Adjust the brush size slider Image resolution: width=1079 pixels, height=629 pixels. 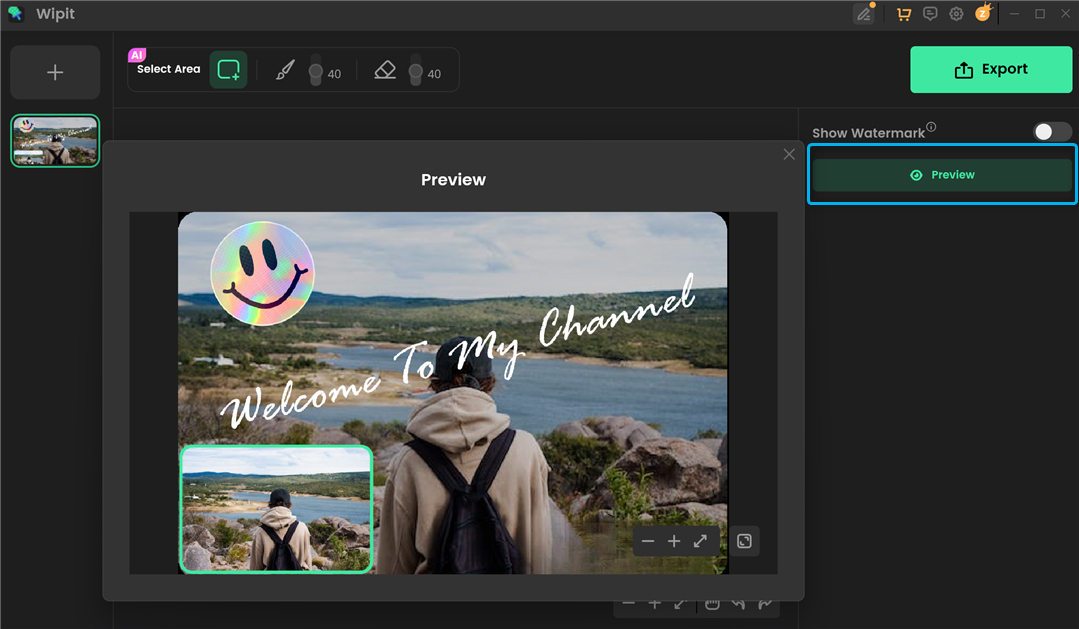tap(316, 69)
